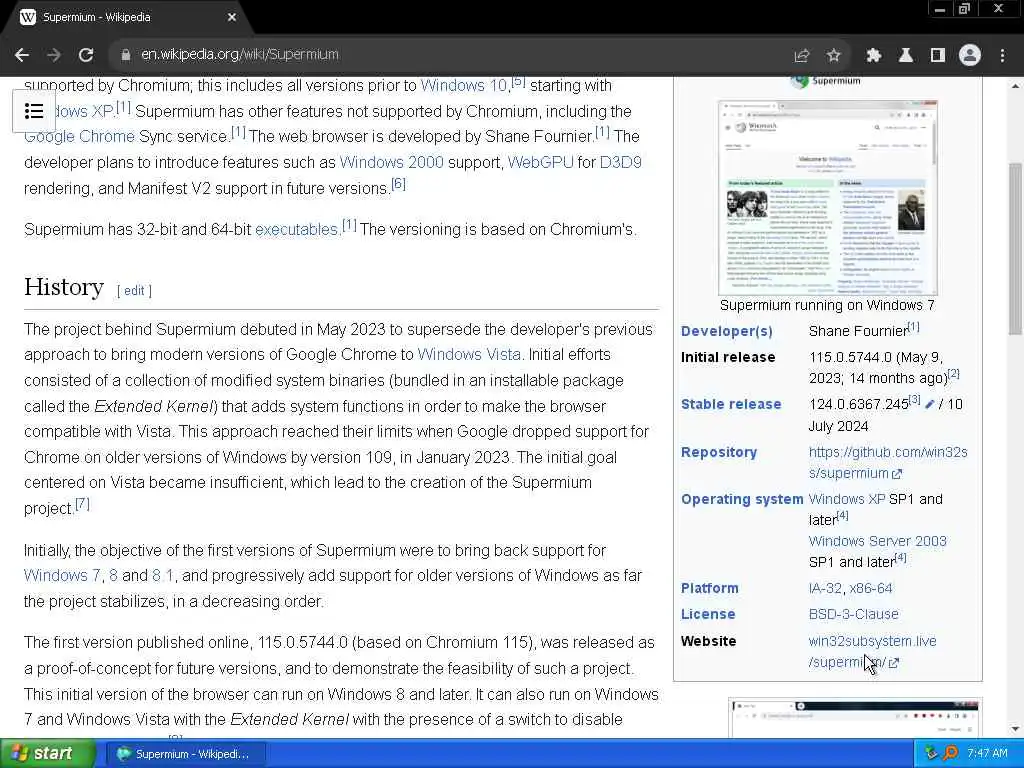Open the License label link
1024x768 pixels.
tap(708, 614)
